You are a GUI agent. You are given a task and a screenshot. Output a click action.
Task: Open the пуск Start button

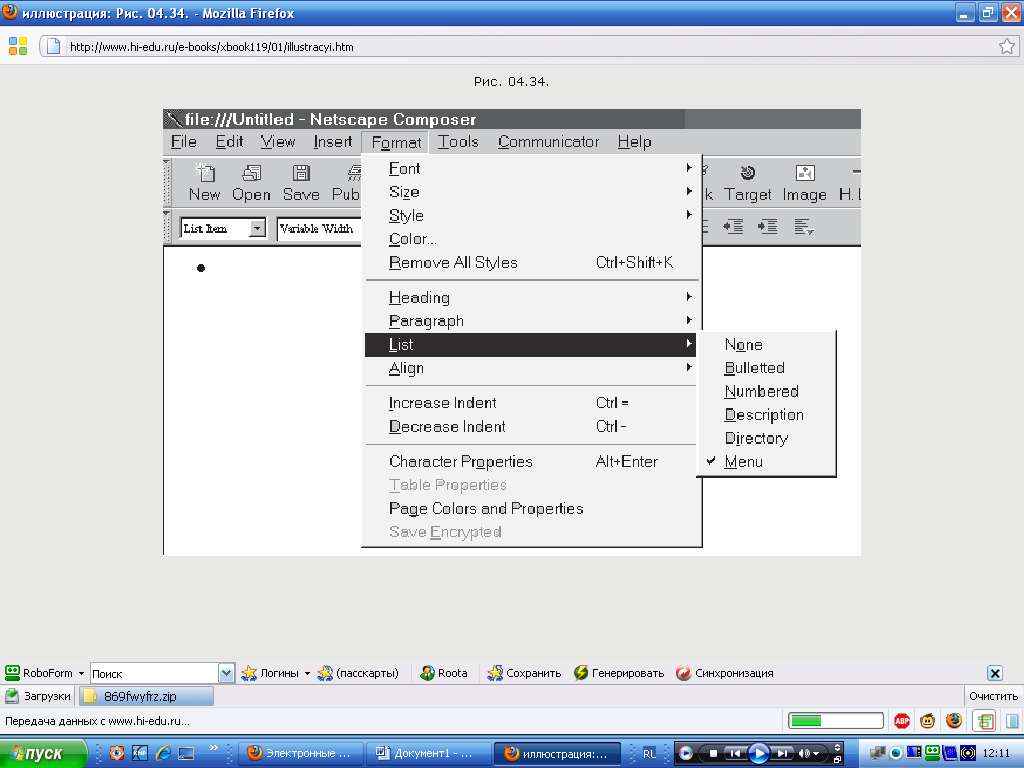43,754
